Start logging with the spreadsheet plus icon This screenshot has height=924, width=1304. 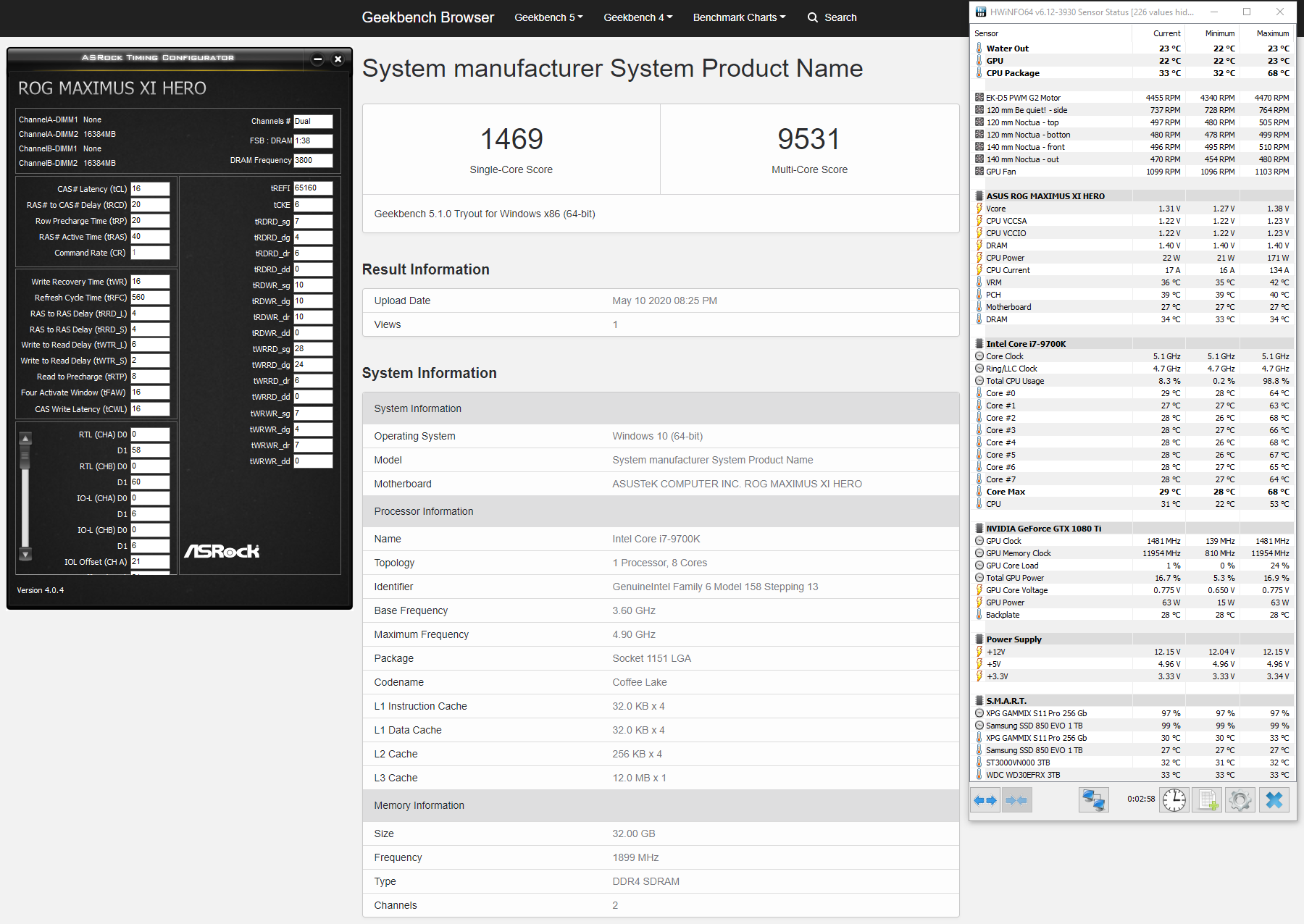[x=1208, y=800]
